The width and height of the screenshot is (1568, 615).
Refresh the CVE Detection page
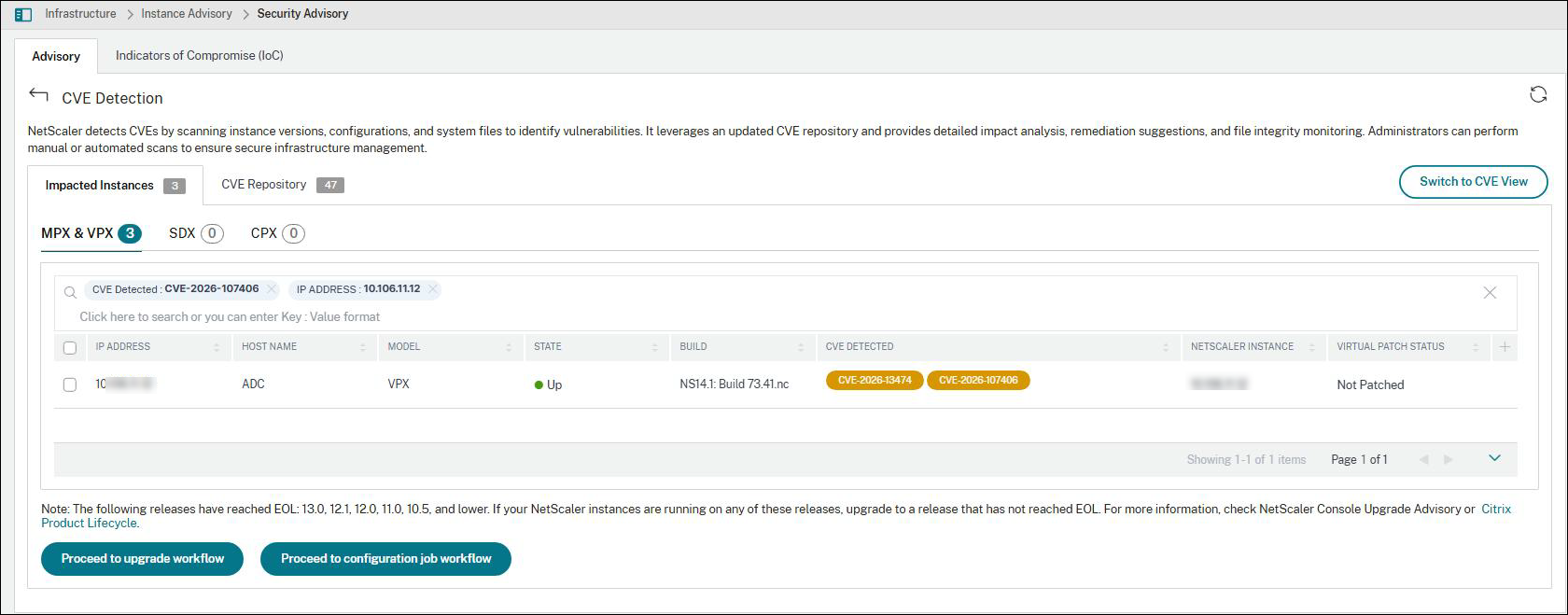[x=1538, y=94]
